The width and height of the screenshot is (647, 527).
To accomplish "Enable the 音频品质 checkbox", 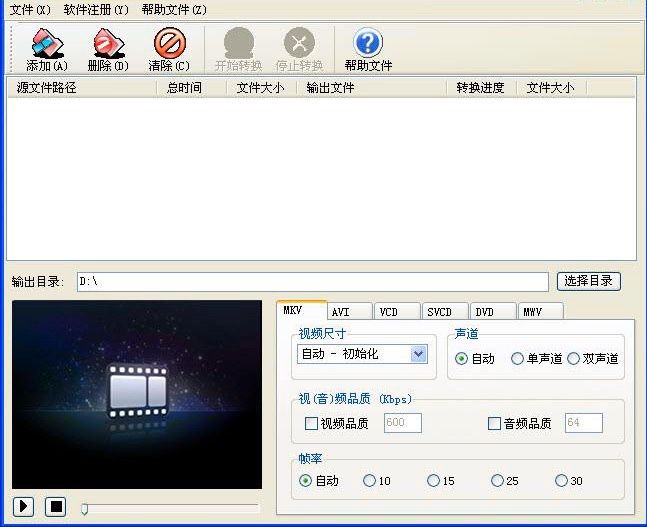I will (x=494, y=423).
